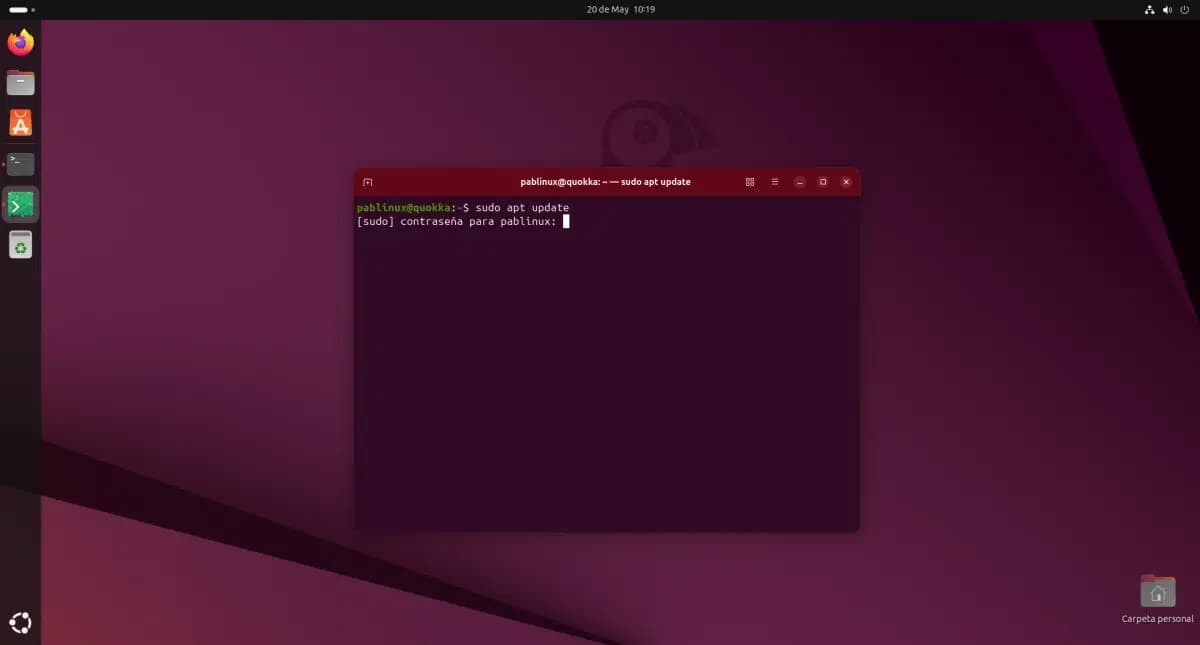Show applications with the Ubuntu logo
This screenshot has width=1200, height=645.
click(20, 623)
